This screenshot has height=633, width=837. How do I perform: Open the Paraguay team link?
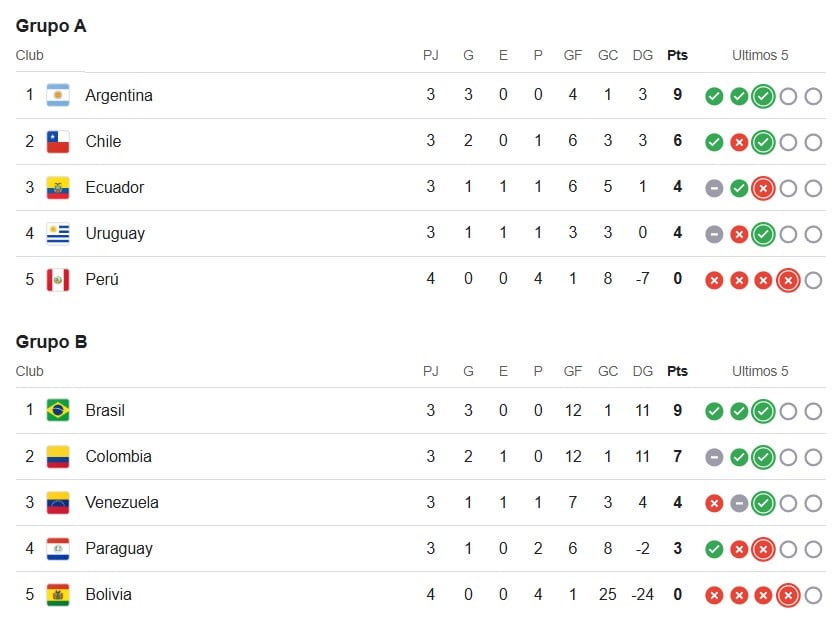119,549
